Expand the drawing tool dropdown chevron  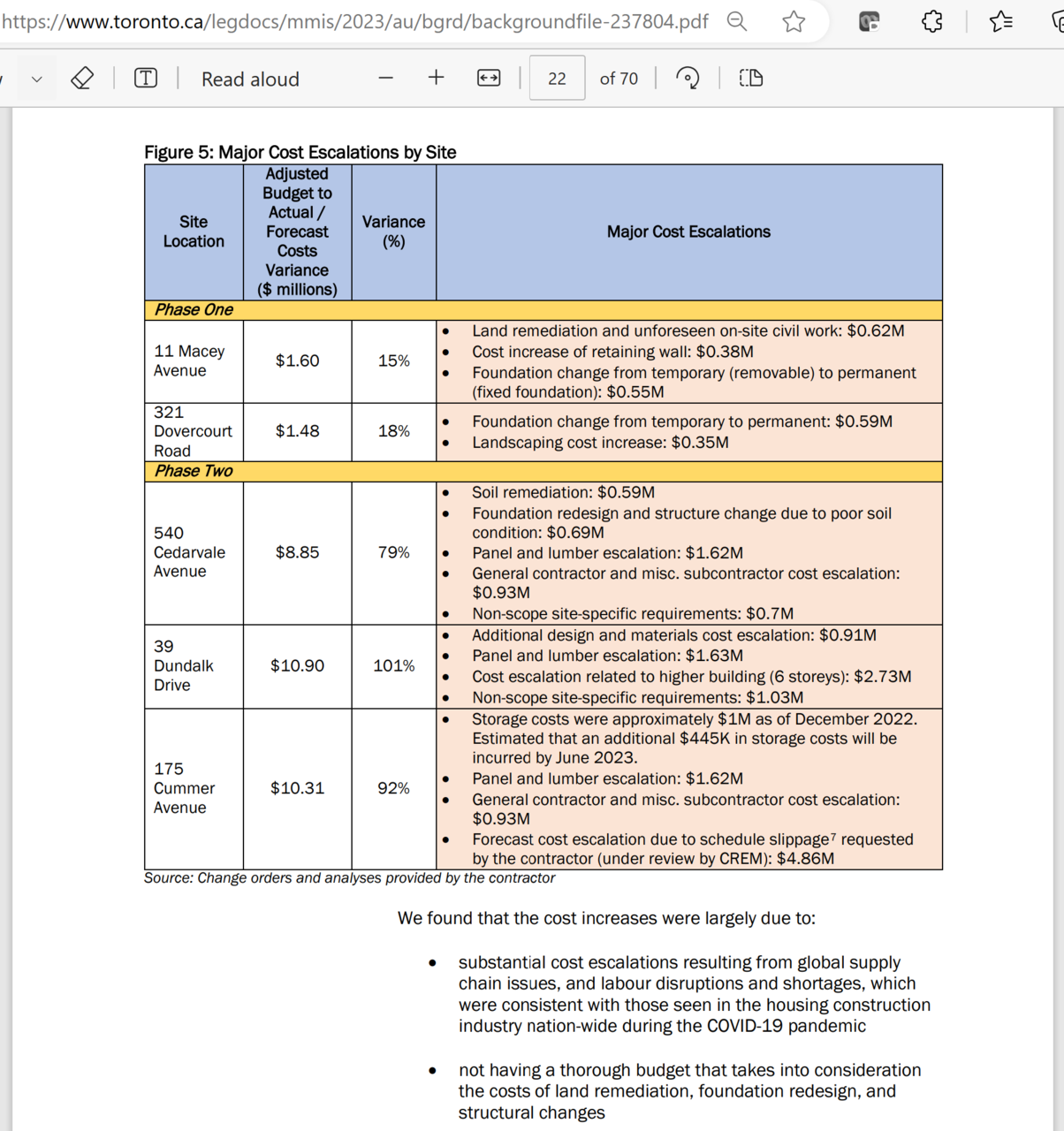click(36, 80)
